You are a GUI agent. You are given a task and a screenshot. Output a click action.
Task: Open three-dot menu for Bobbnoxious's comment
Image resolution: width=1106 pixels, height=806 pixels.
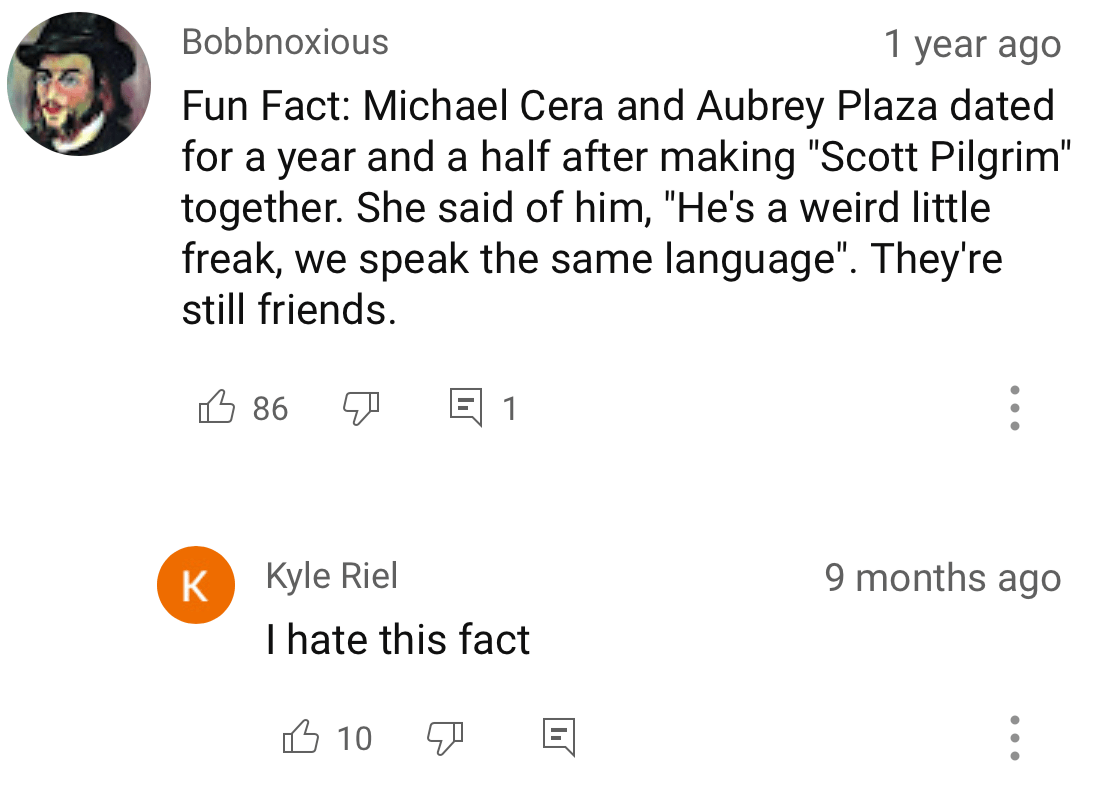point(1014,408)
